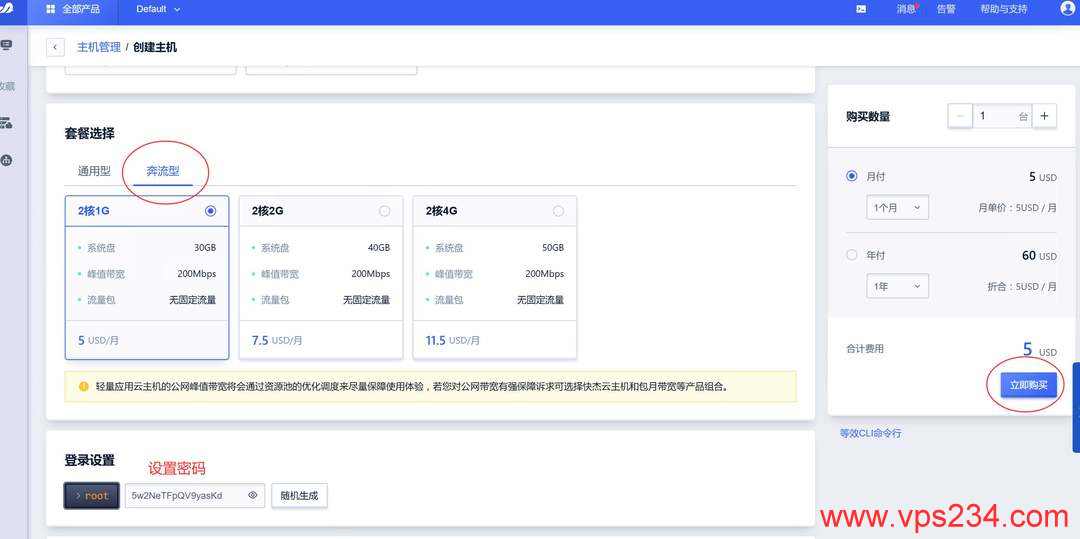Choose the 年付 yearly payment option
Screen dimensions: 1080x539
852,255
